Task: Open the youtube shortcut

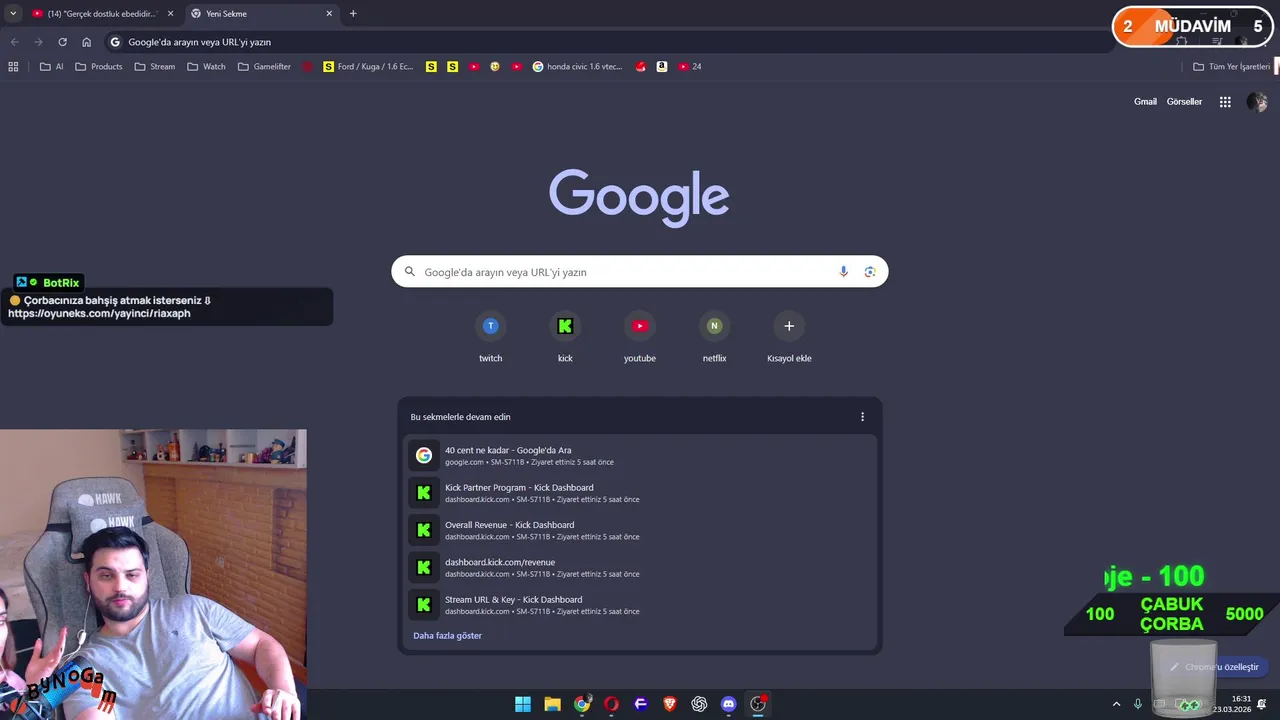Action: [x=640, y=337]
